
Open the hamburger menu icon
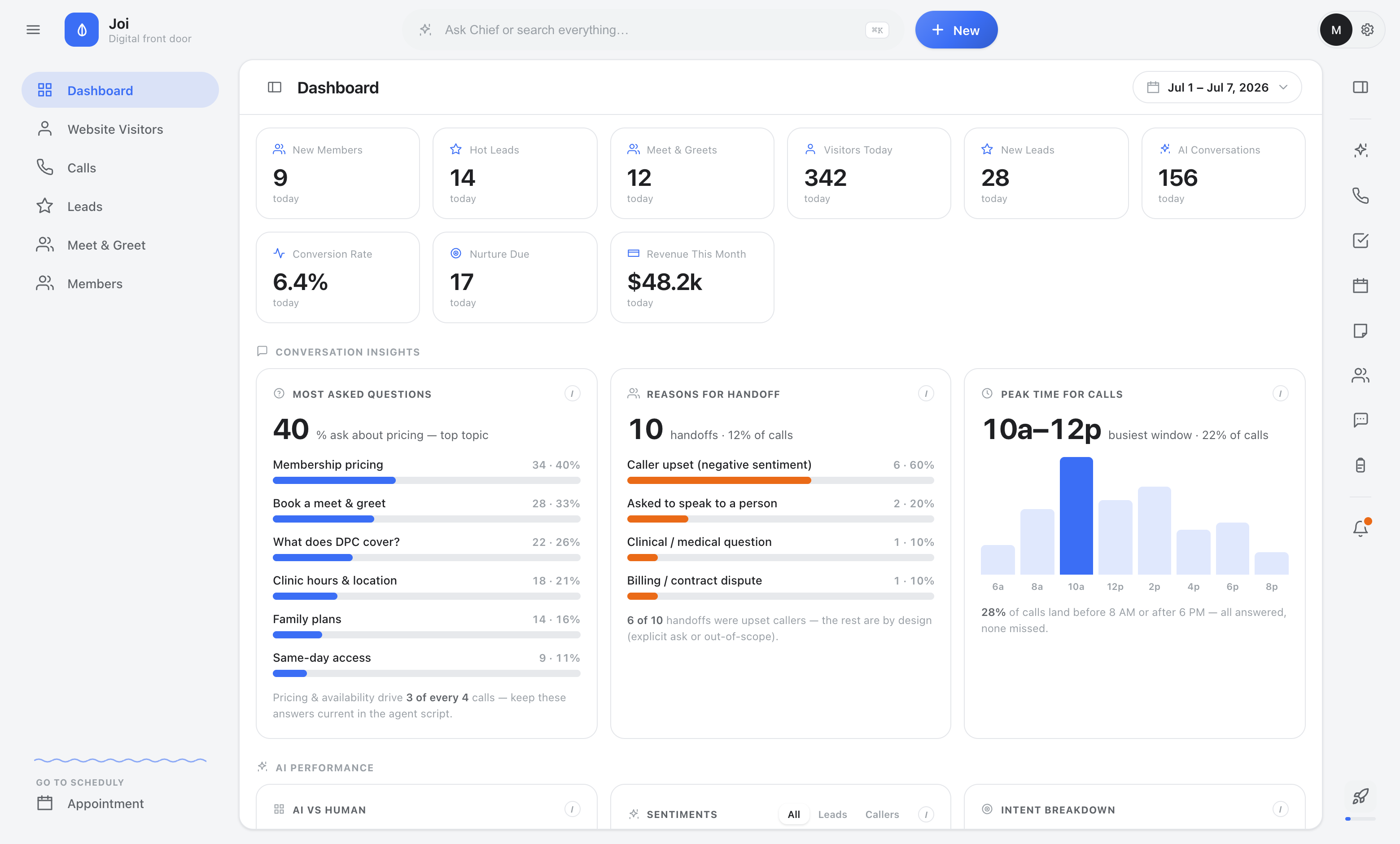(x=33, y=30)
